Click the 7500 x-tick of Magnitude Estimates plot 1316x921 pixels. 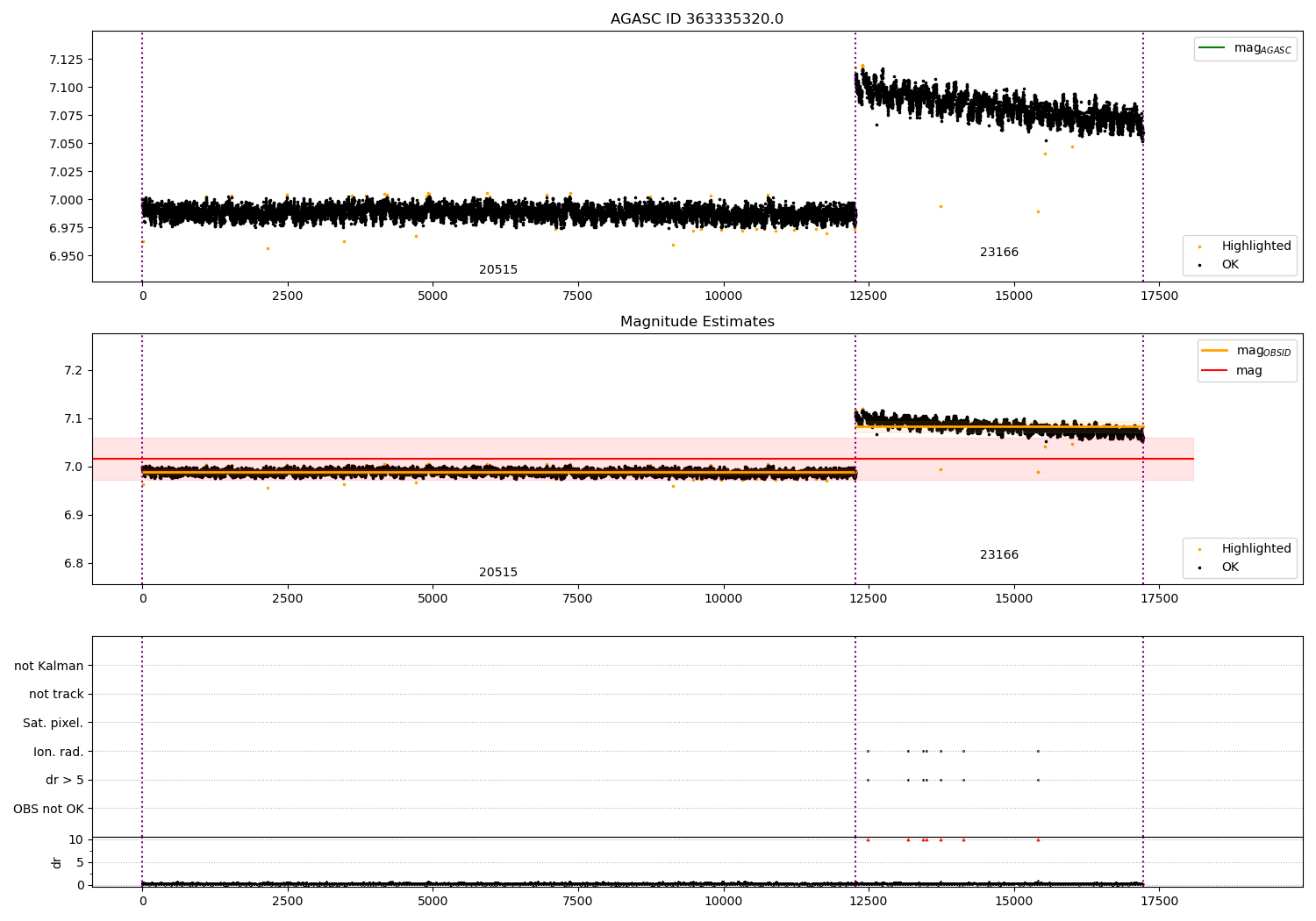[x=577, y=599]
